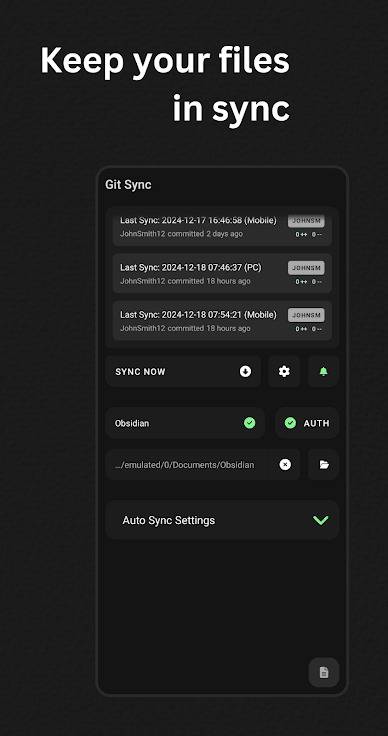
Task: Click the JOHNSM badge on the PC commit
Action: pyautogui.click(x=306, y=268)
